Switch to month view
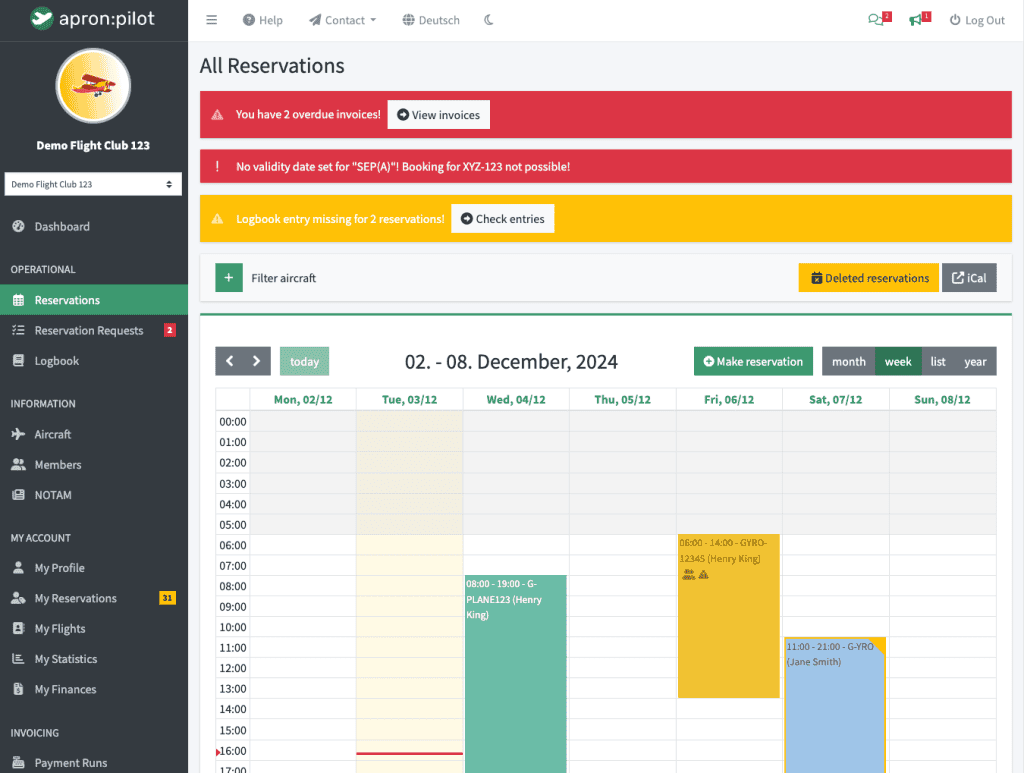This screenshot has height=773, width=1024. point(848,361)
